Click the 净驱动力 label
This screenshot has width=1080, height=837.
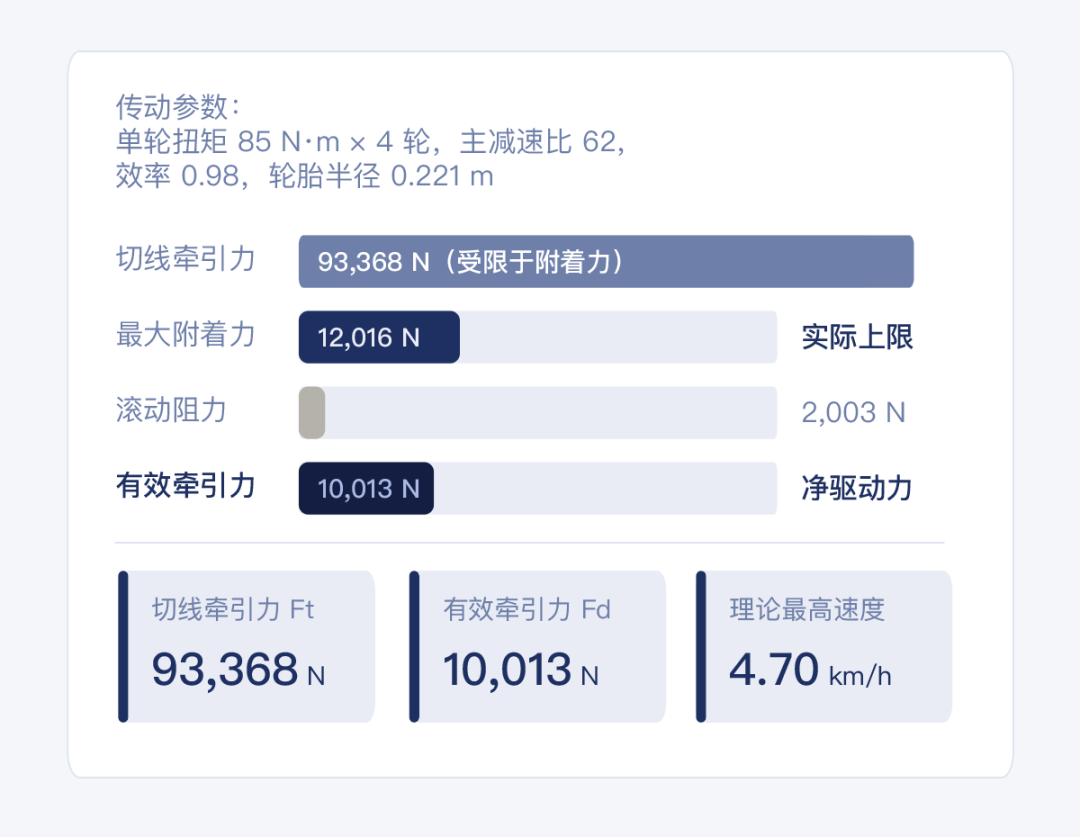(x=857, y=488)
